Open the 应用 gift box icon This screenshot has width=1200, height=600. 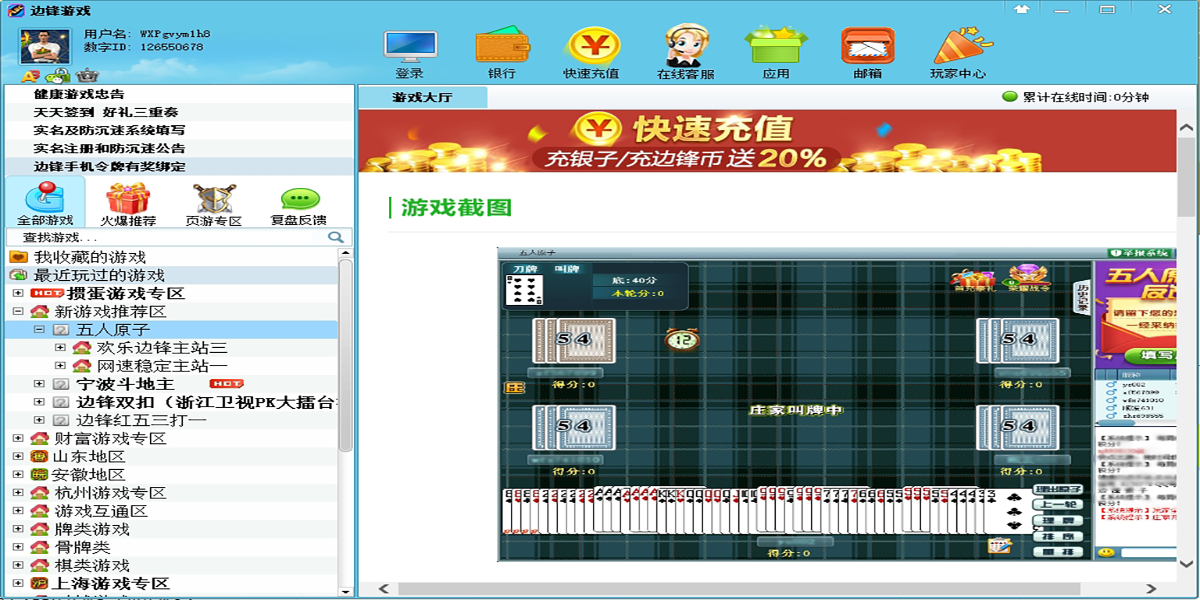(776, 46)
